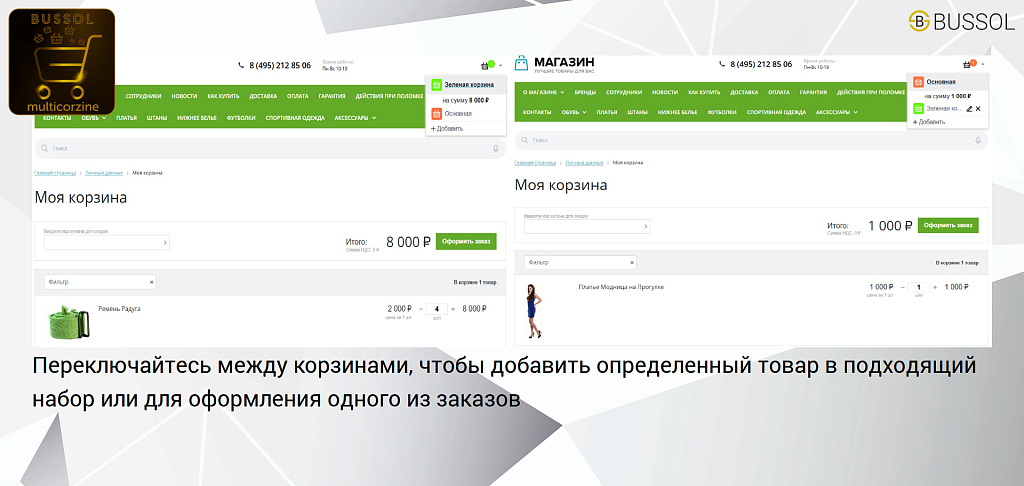Clear Фильтр field with X on 8 000 ₽ page
Screen dimensions: 1024x486
point(152,282)
